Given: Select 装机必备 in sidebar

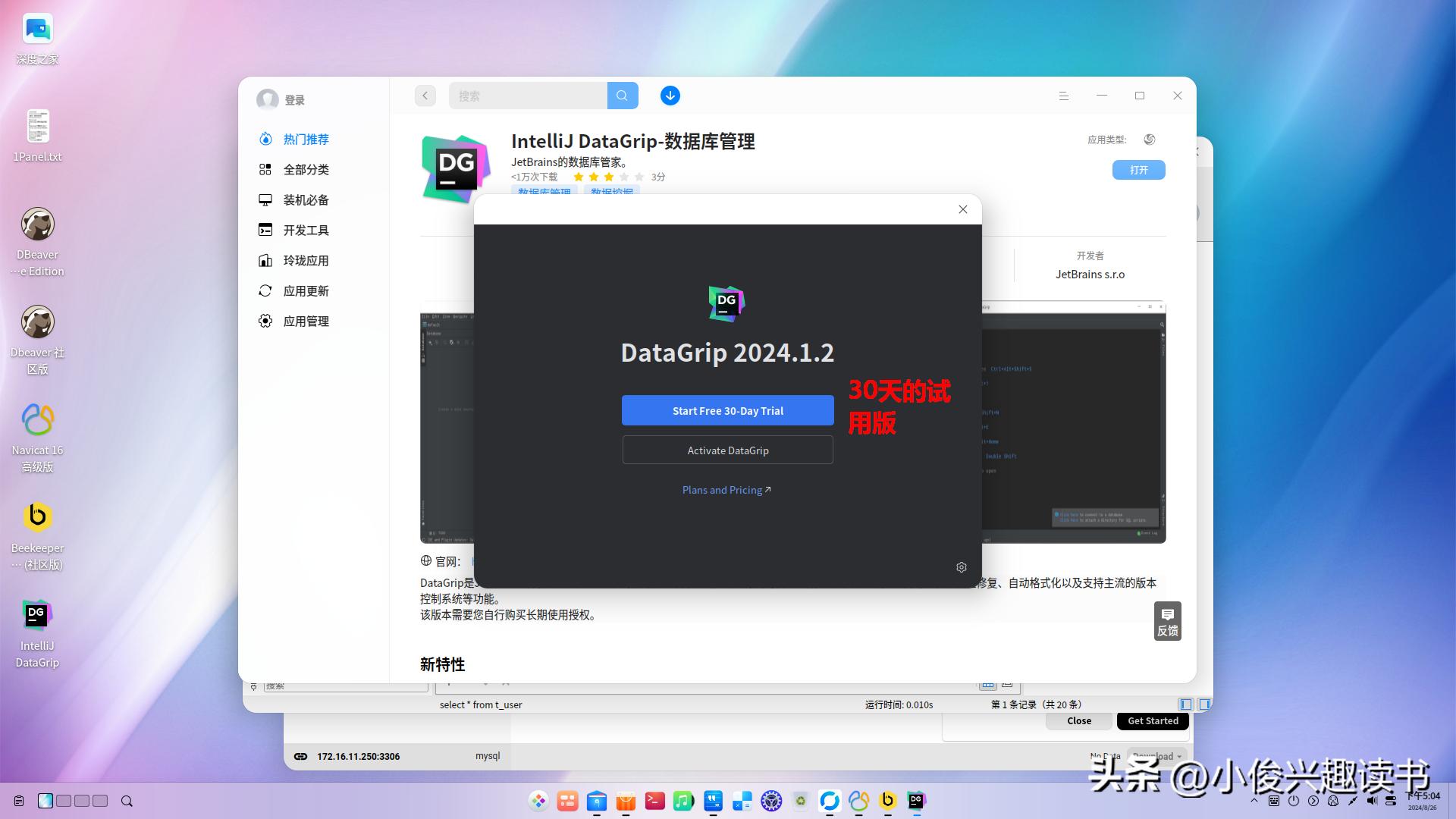Looking at the screenshot, I should tap(306, 199).
